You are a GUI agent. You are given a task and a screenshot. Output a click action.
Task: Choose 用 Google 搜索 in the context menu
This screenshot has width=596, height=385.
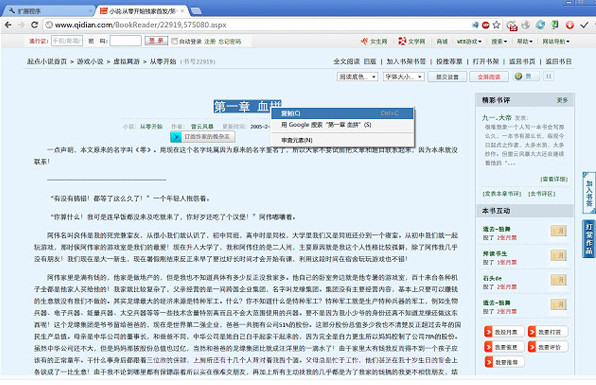coord(342,125)
